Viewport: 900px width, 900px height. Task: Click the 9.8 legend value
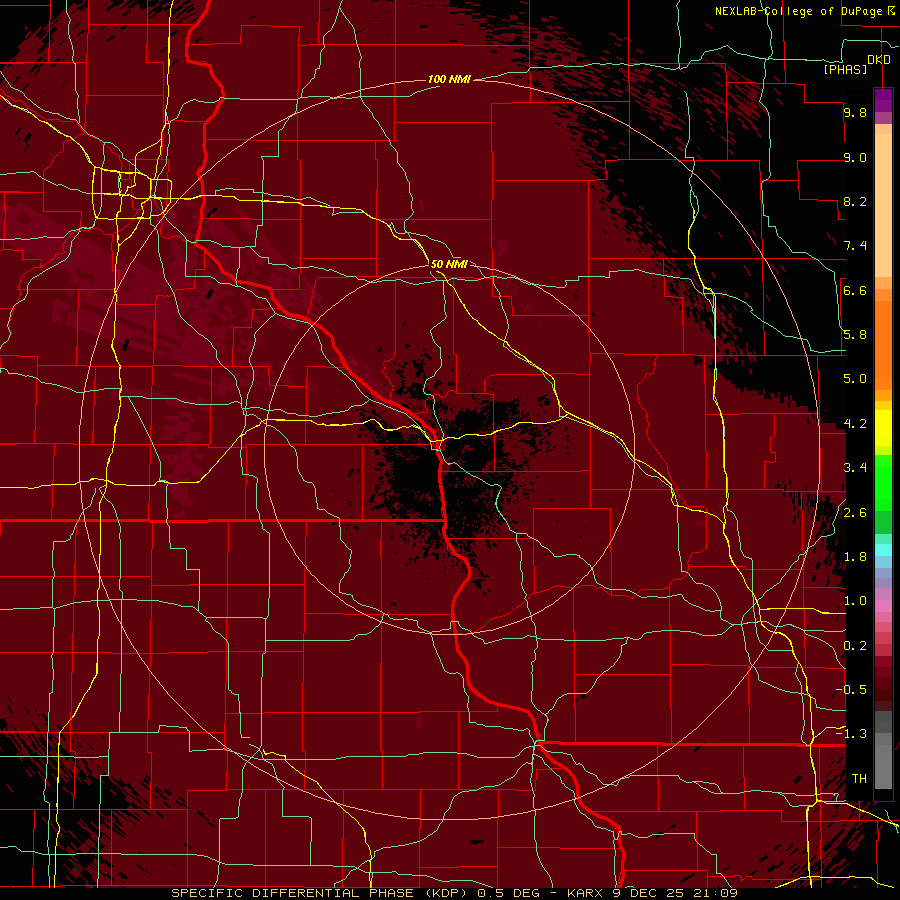click(855, 113)
